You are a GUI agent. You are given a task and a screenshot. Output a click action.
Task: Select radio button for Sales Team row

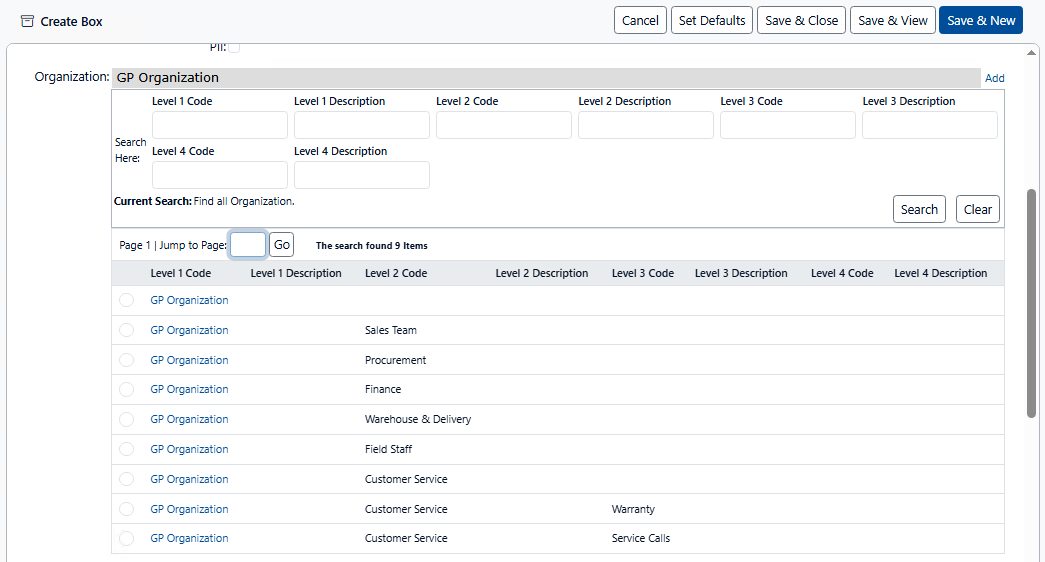tap(126, 330)
